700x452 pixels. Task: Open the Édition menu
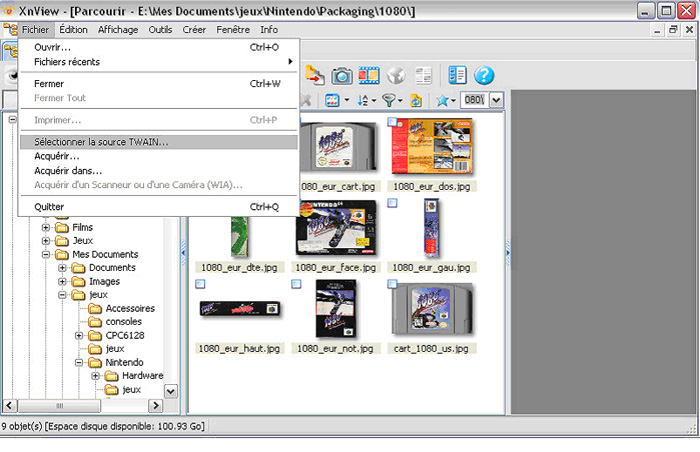click(73, 29)
